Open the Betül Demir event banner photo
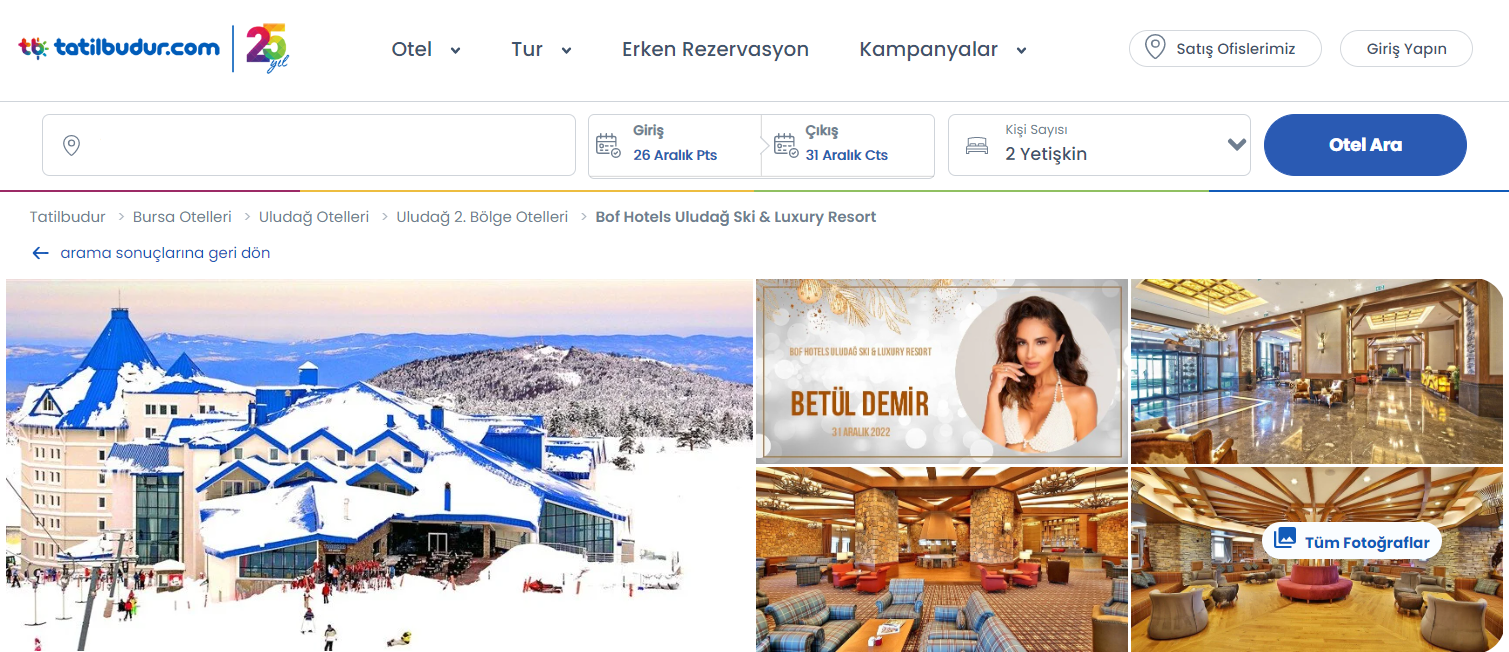 point(941,371)
